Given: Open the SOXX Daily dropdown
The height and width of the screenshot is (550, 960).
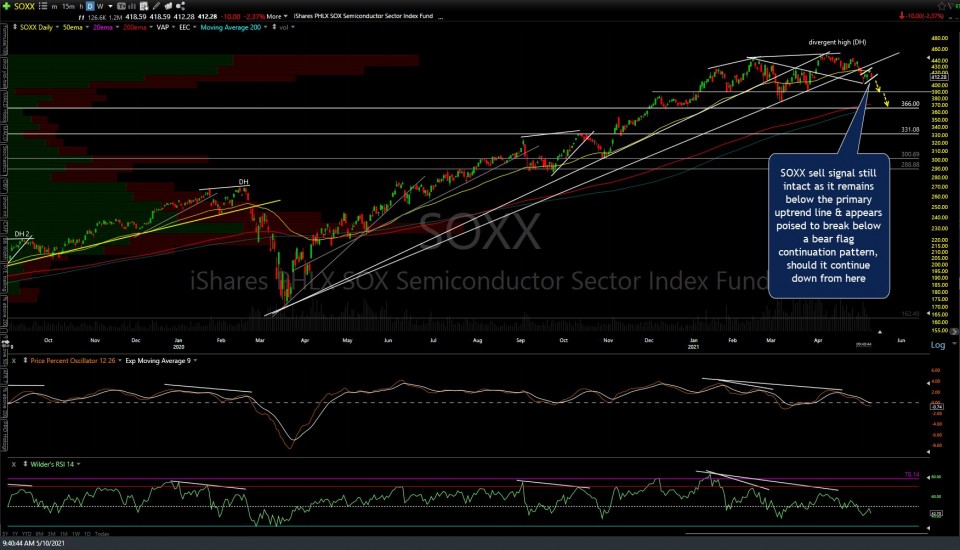Looking at the screenshot, I should click(x=58, y=27).
